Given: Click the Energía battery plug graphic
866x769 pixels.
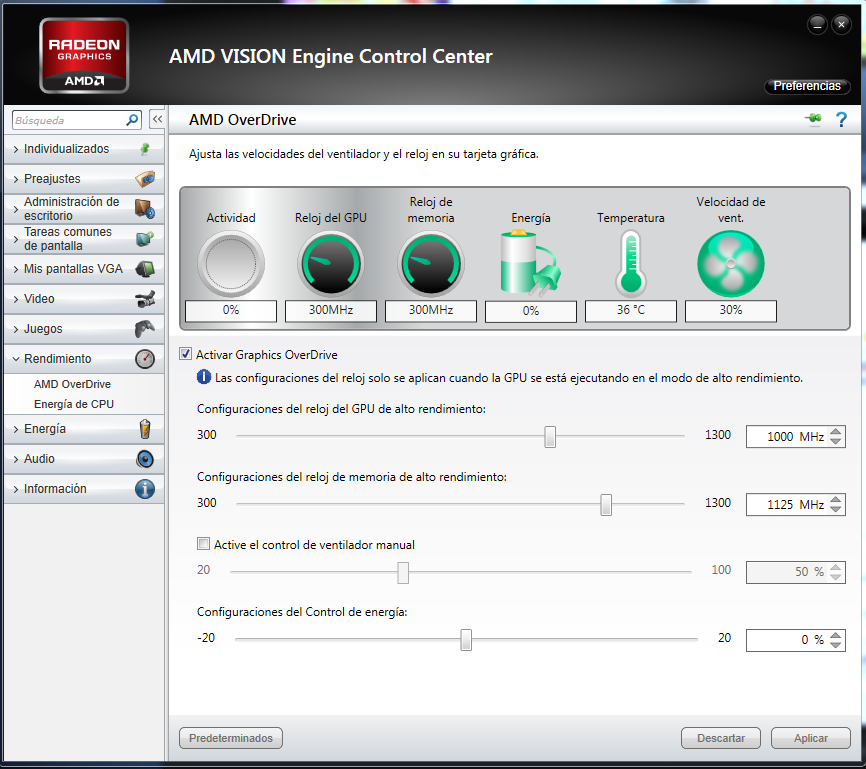Looking at the screenshot, I should pos(530,263).
